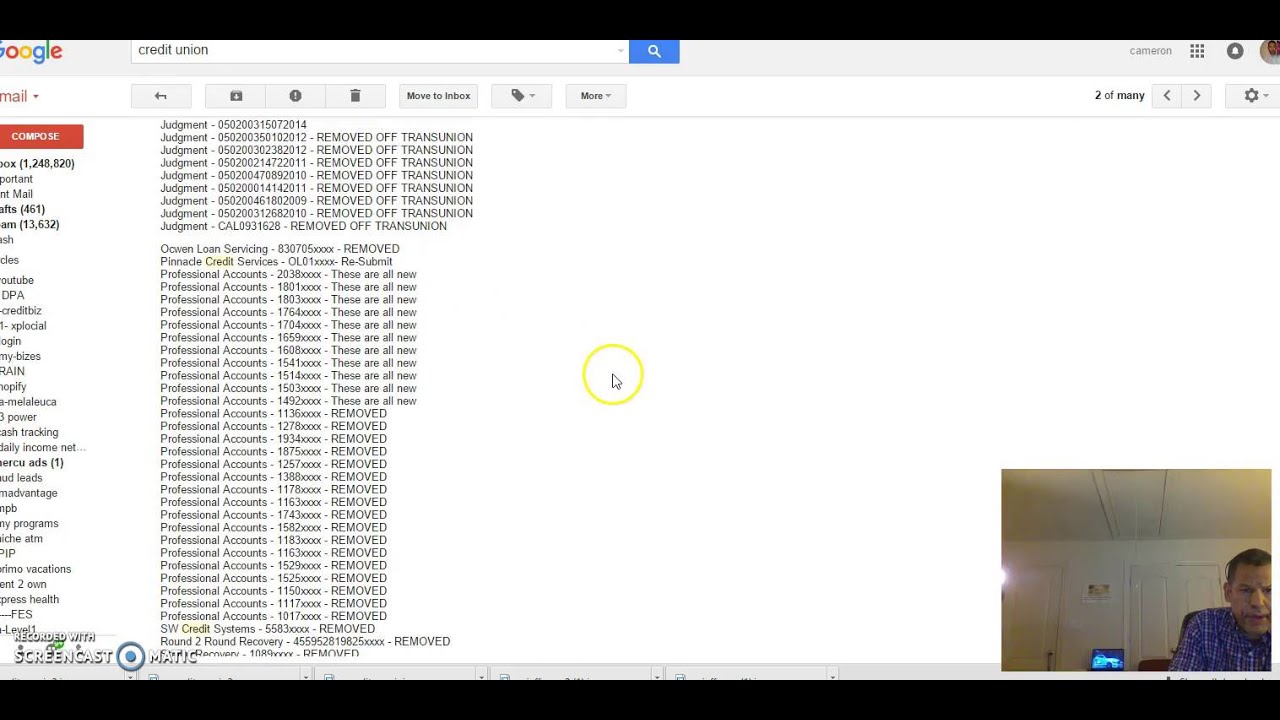This screenshot has height=720, width=1280.
Task: Go to the older conversation arrow
Action: (1196, 96)
